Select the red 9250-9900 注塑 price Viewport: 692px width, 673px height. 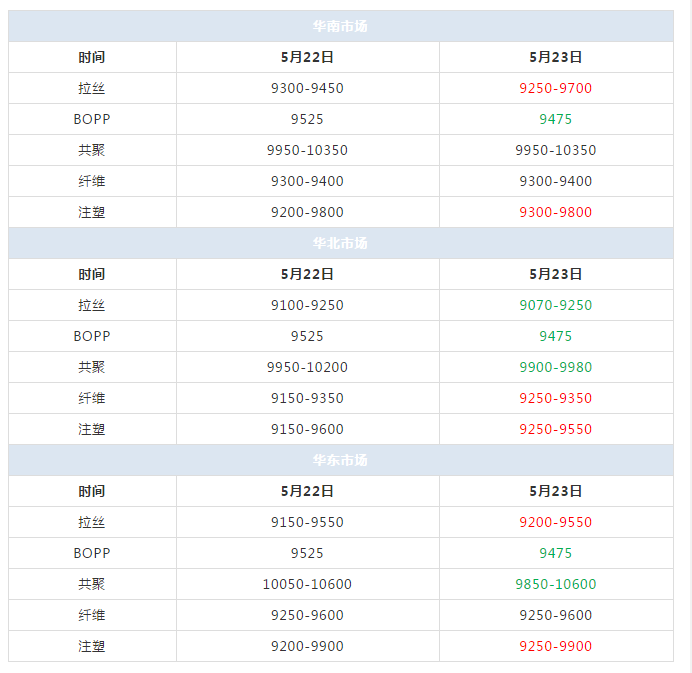pyautogui.click(x=555, y=646)
